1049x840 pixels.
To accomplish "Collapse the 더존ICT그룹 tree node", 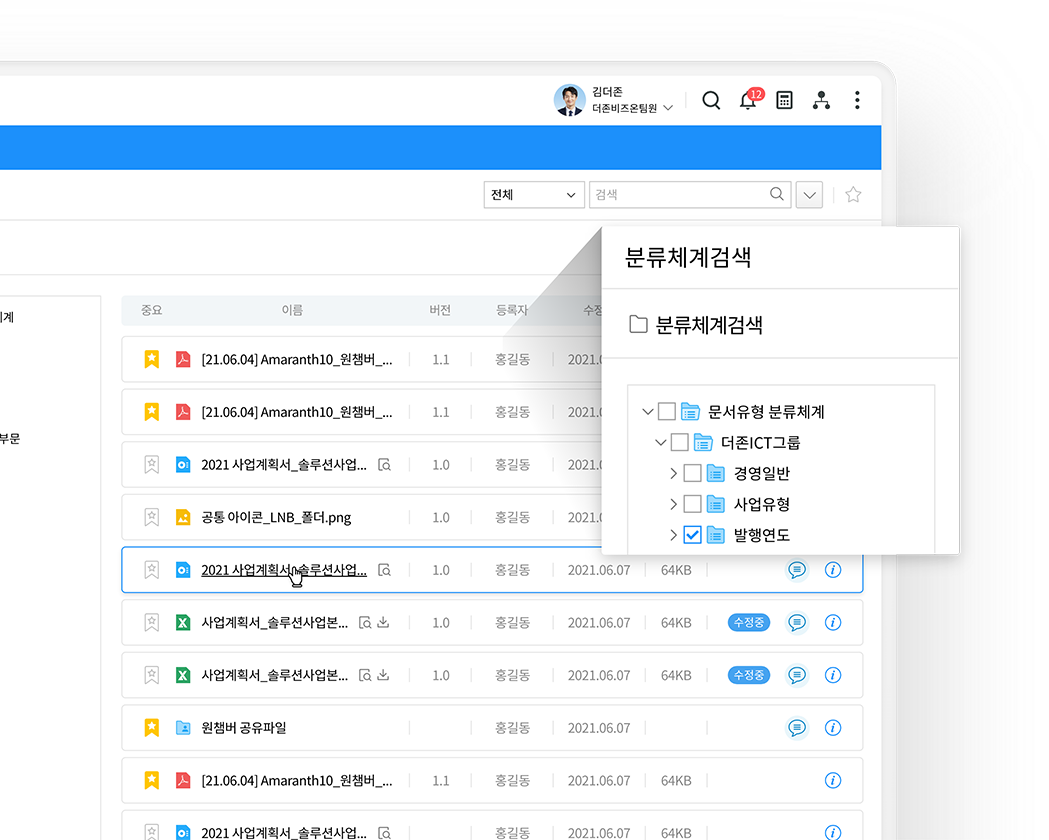I will click(x=660, y=442).
